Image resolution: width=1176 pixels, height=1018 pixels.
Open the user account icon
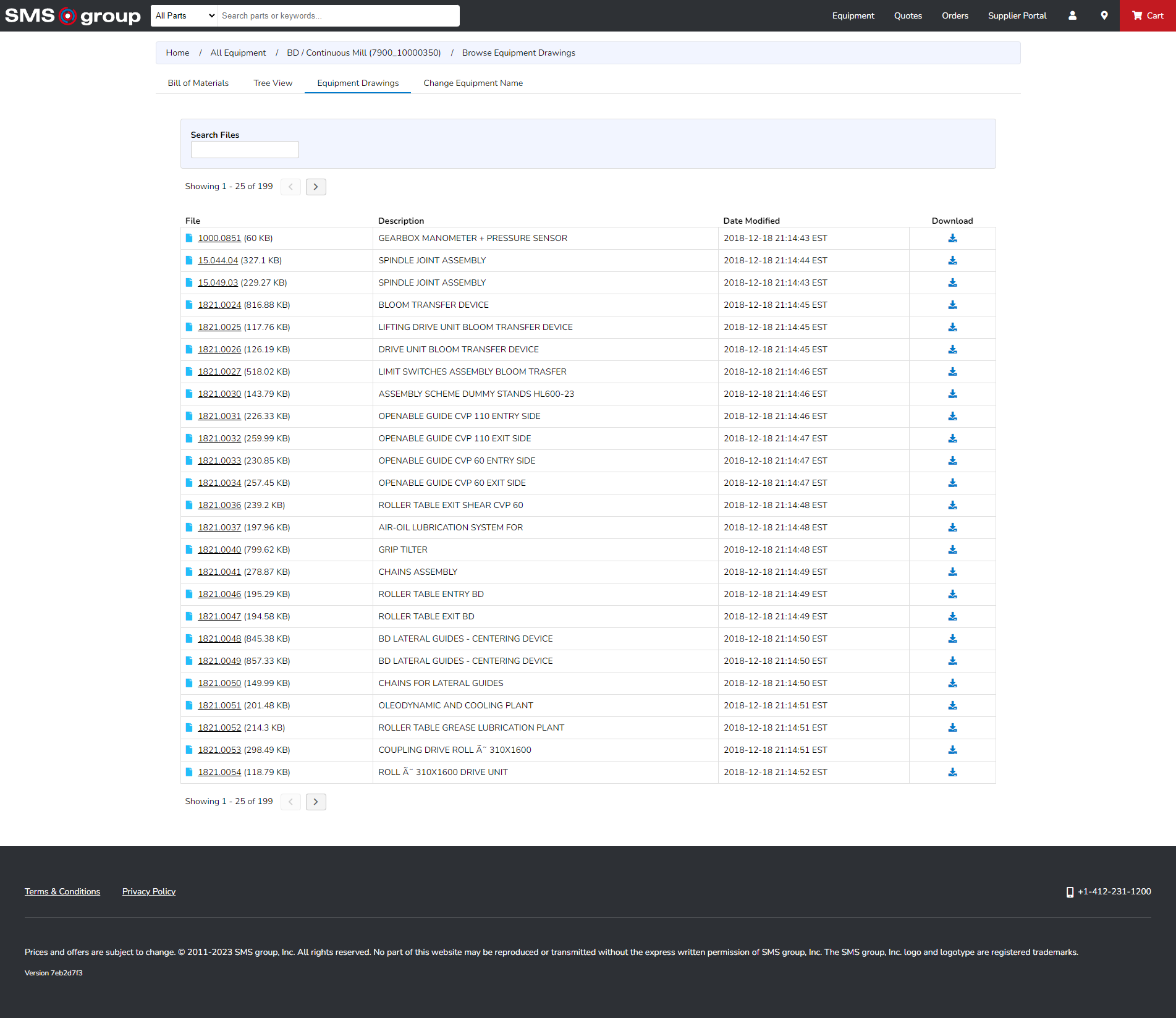pos(1072,16)
